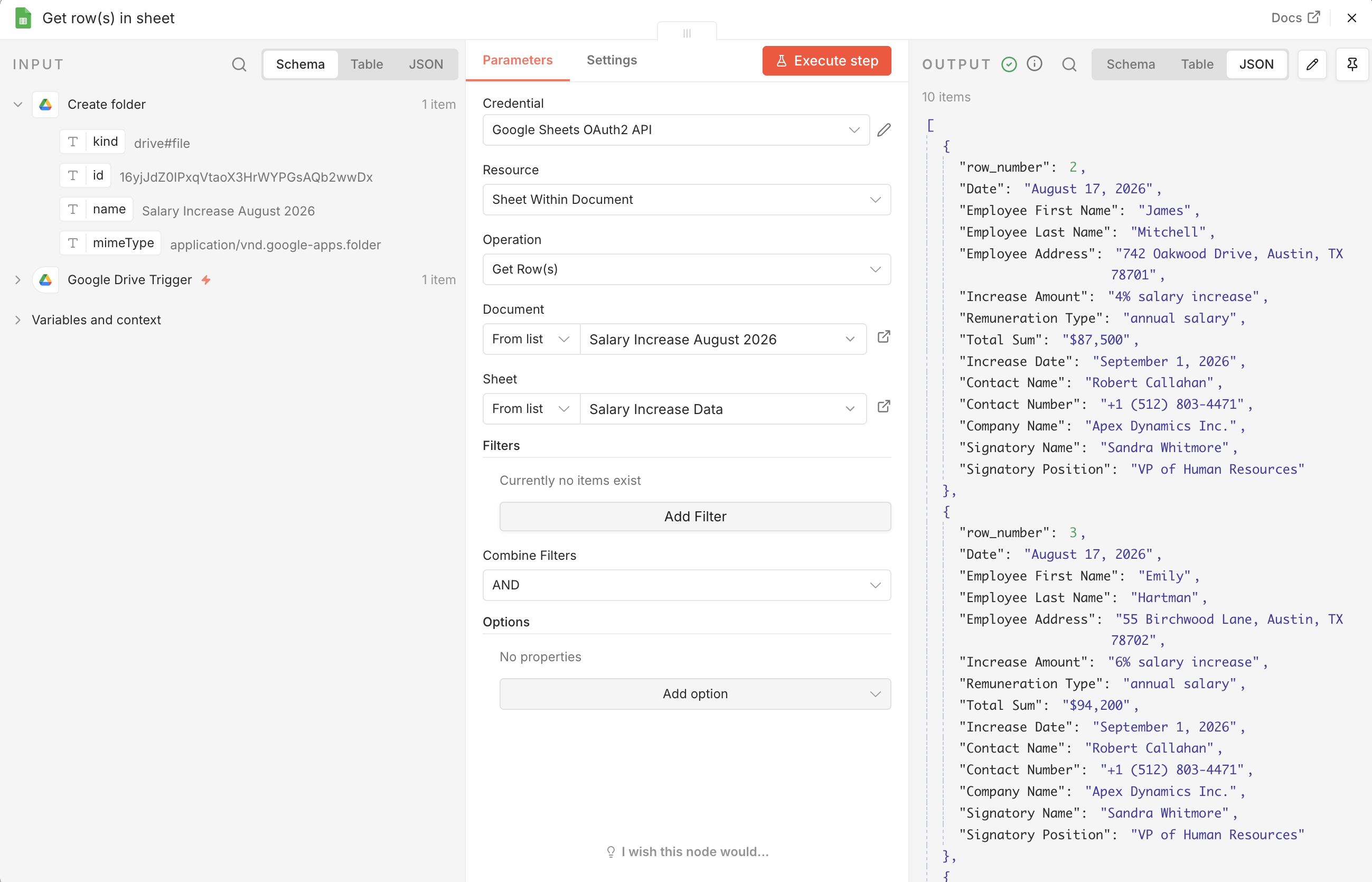Change Sheet mode From list dropdown
This screenshot has height=882, width=1372.
531,409
